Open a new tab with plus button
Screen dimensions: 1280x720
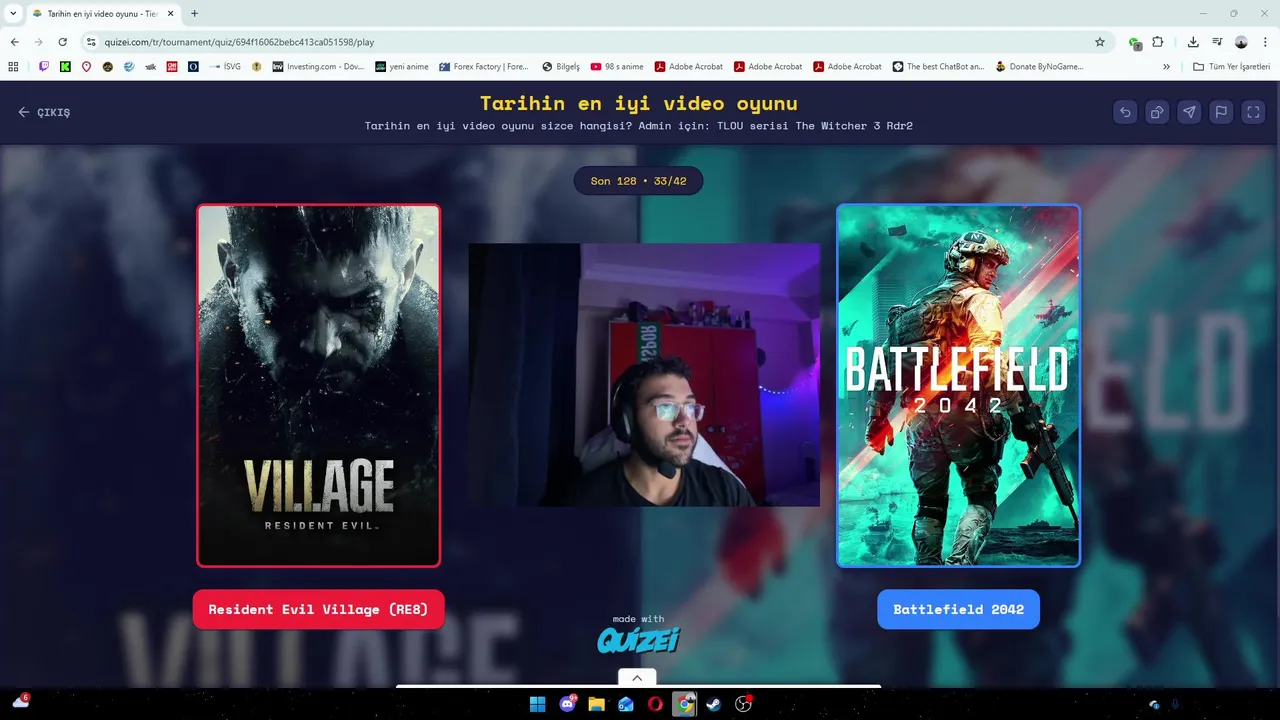pyautogui.click(x=194, y=14)
